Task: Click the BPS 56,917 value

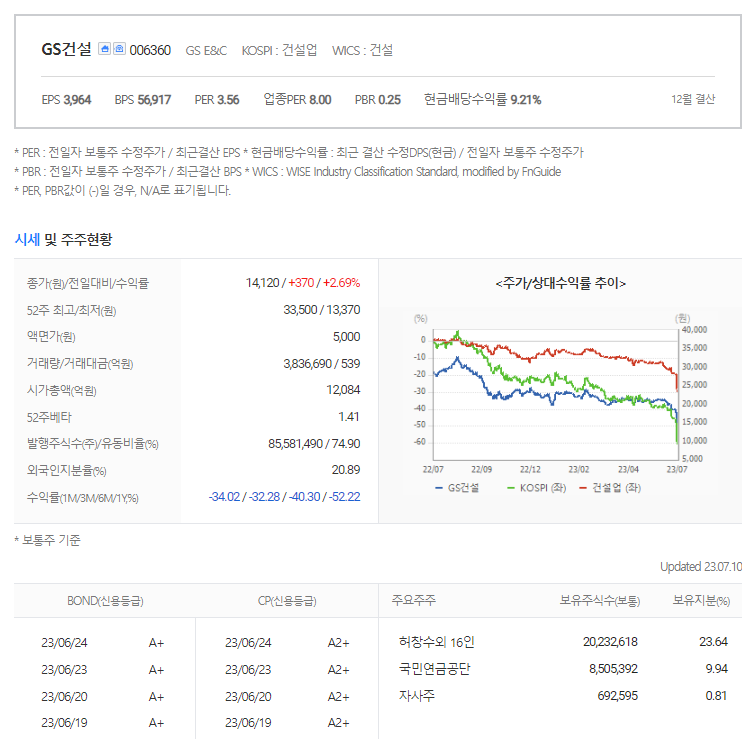Action: click(143, 100)
